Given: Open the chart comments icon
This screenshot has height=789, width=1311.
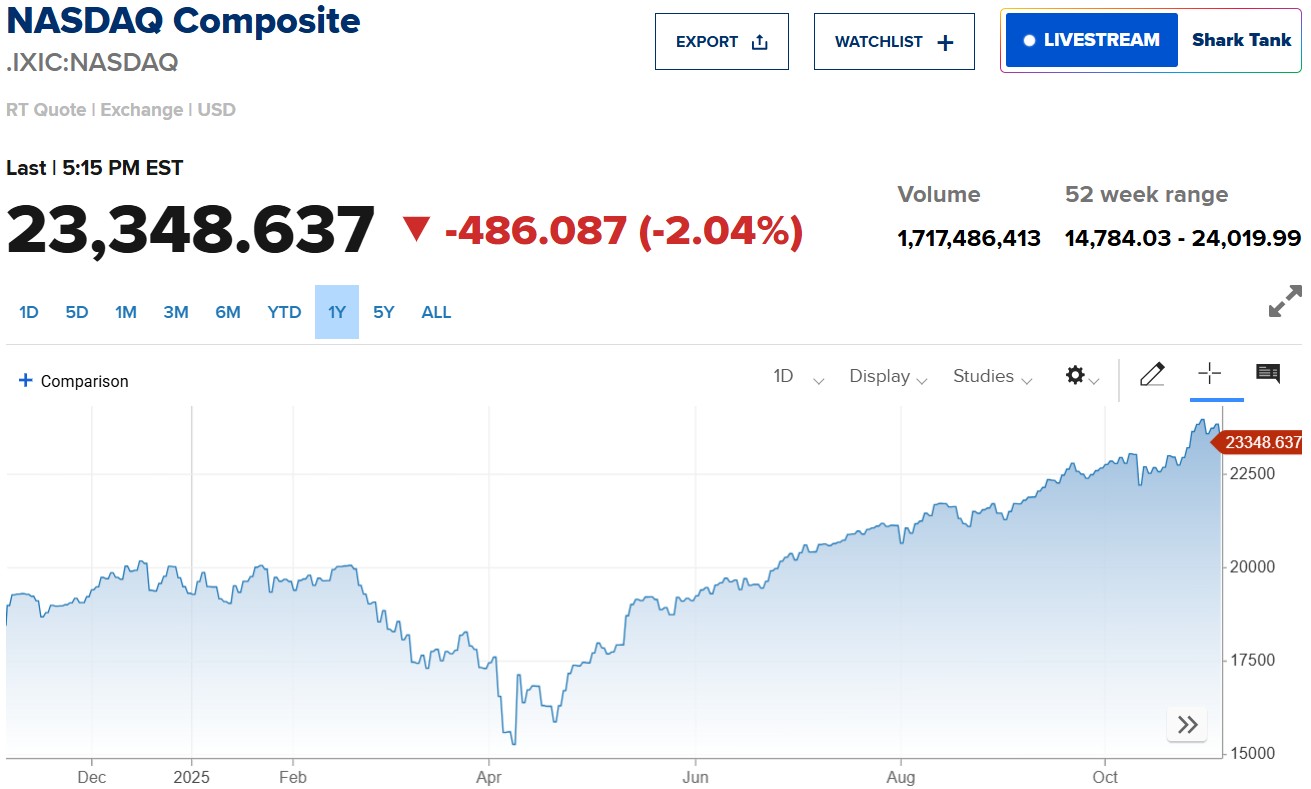Looking at the screenshot, I should (x=1268, y=374).
